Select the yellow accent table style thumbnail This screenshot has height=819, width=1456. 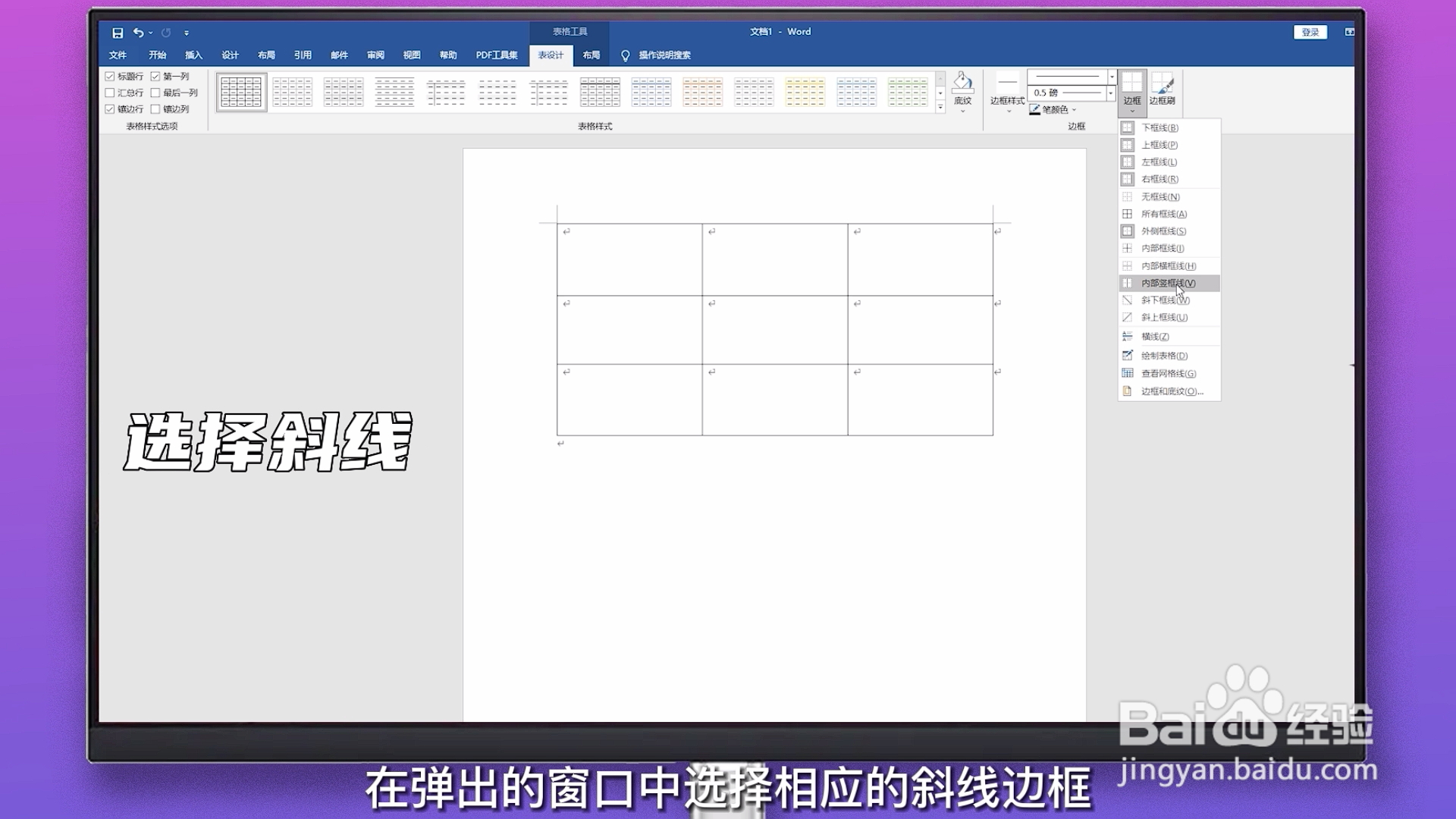(805, 92)
